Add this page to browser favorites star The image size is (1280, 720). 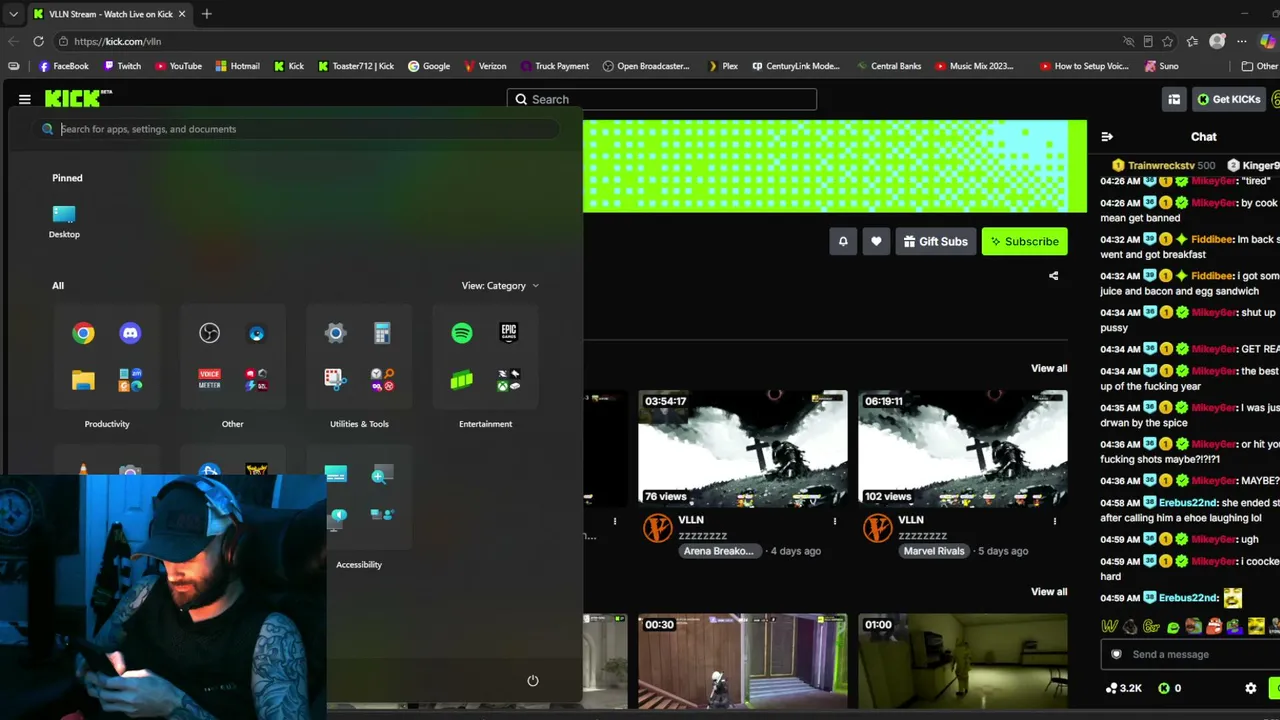click(1168, 41)
